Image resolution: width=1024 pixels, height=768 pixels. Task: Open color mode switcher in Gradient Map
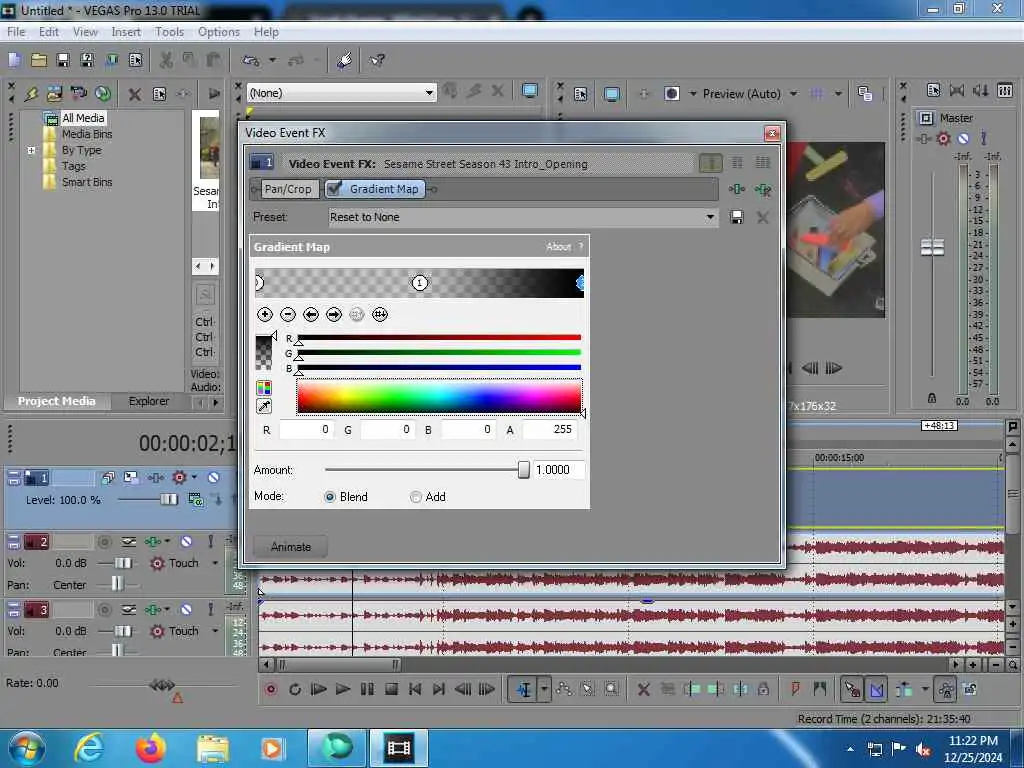pyautogui.click(x=264, y=388)
